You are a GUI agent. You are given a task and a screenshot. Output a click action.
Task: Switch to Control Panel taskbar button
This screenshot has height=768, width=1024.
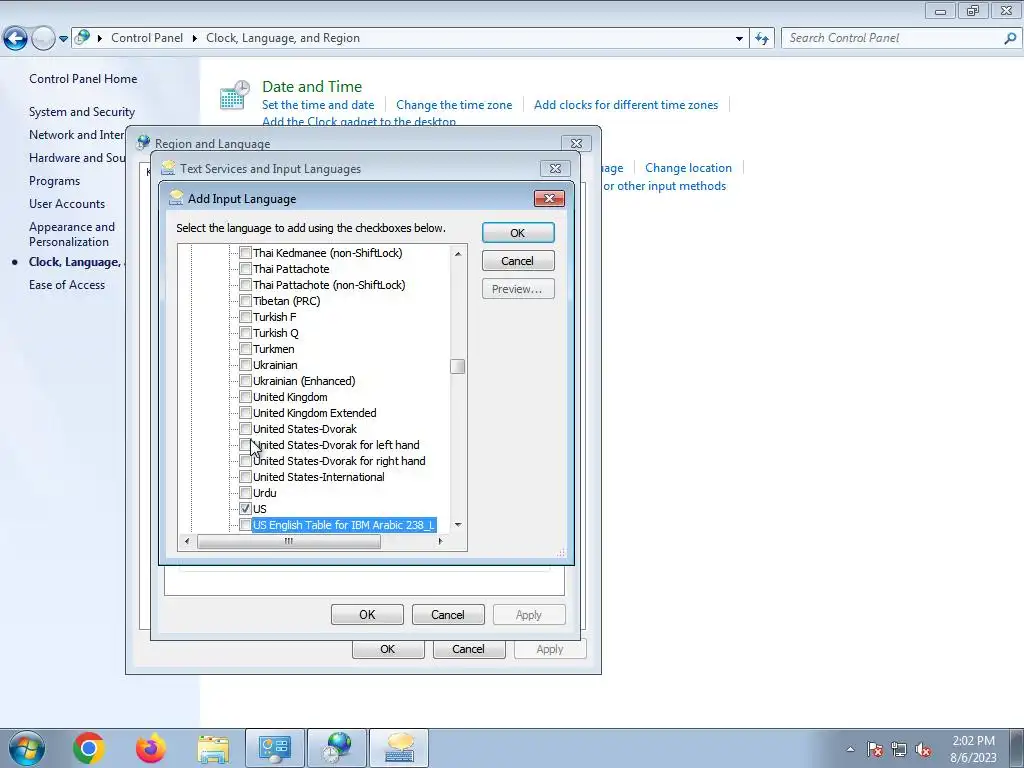click(275, 748)
